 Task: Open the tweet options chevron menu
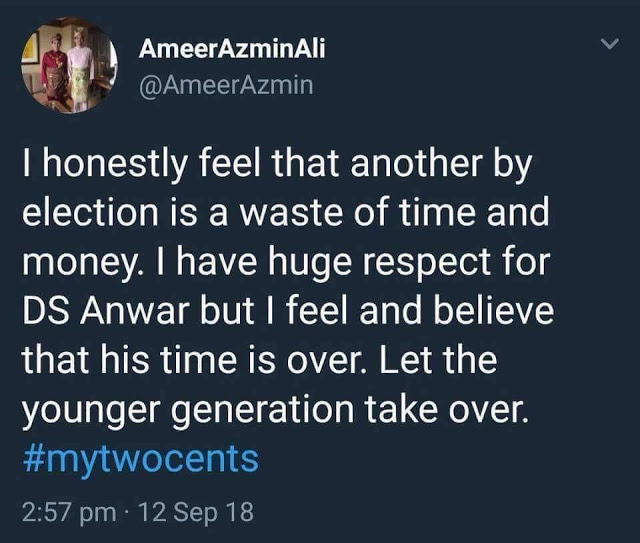click(607, 46)
